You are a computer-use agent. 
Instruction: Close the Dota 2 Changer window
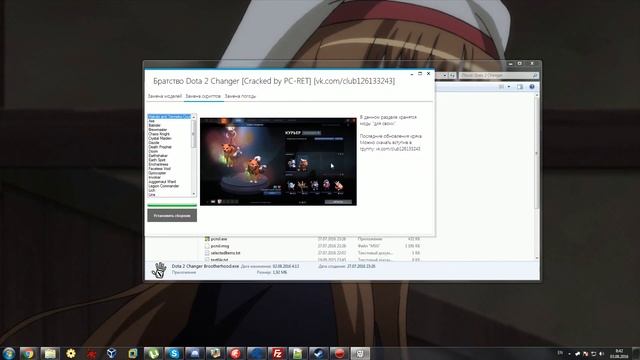429,74
